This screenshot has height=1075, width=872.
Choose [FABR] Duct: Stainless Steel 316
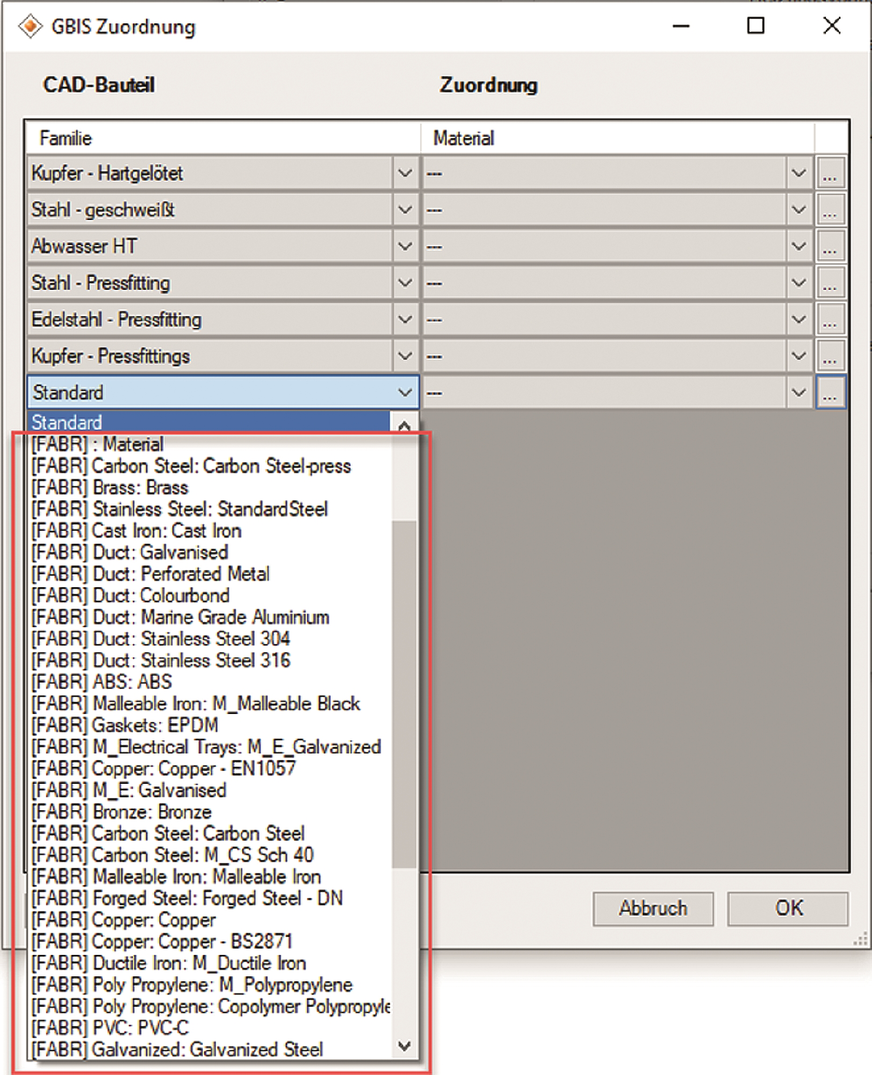[x=161, y=661]
